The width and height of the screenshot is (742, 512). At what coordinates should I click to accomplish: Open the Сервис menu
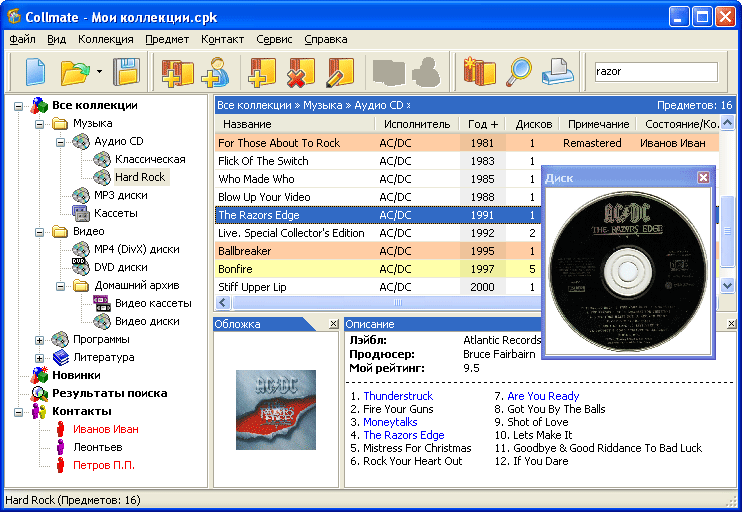coord(274,39)
